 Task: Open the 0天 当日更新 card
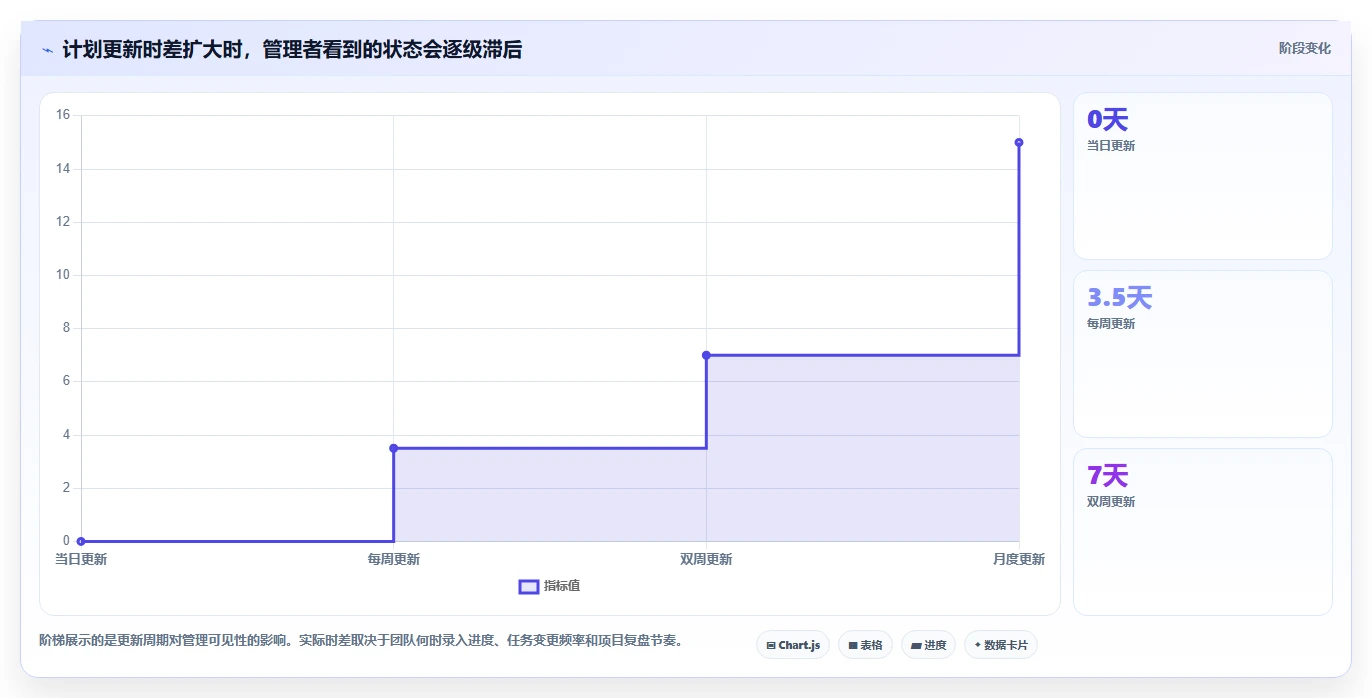point(1203,176)
